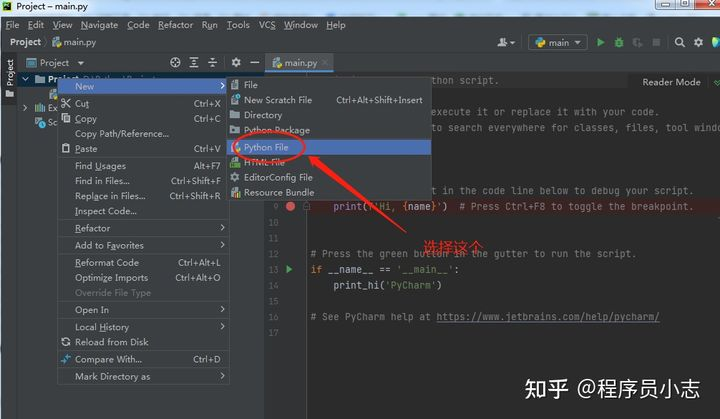Screen dimensions: 720x419
Task: Click Cut scissors icon in context menu
Action: tap(66, 103)
